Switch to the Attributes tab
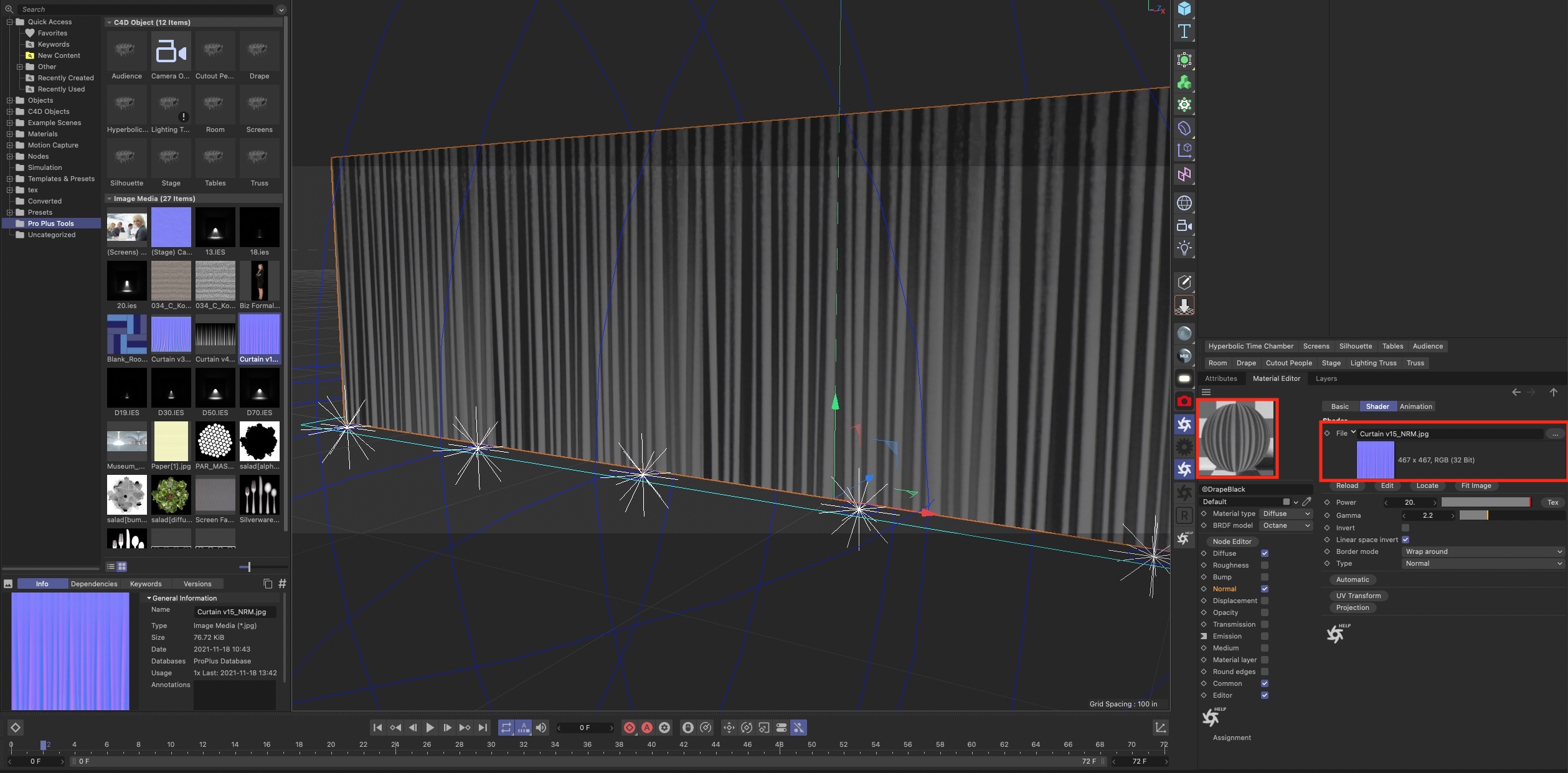This screenshot has width=1568, height=773. coord(1221,378)
